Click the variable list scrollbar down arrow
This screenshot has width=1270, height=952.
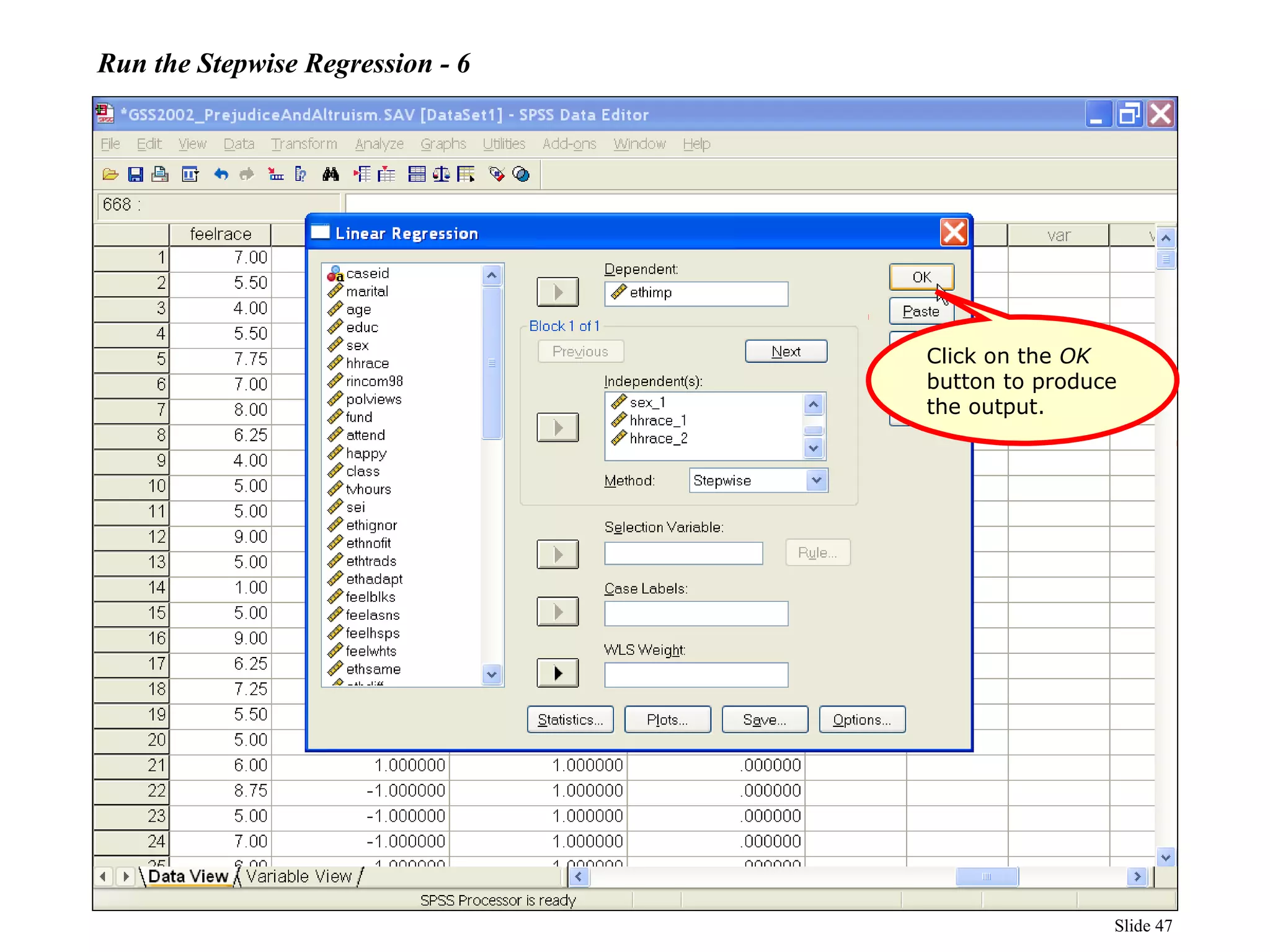tap(492, 674)
